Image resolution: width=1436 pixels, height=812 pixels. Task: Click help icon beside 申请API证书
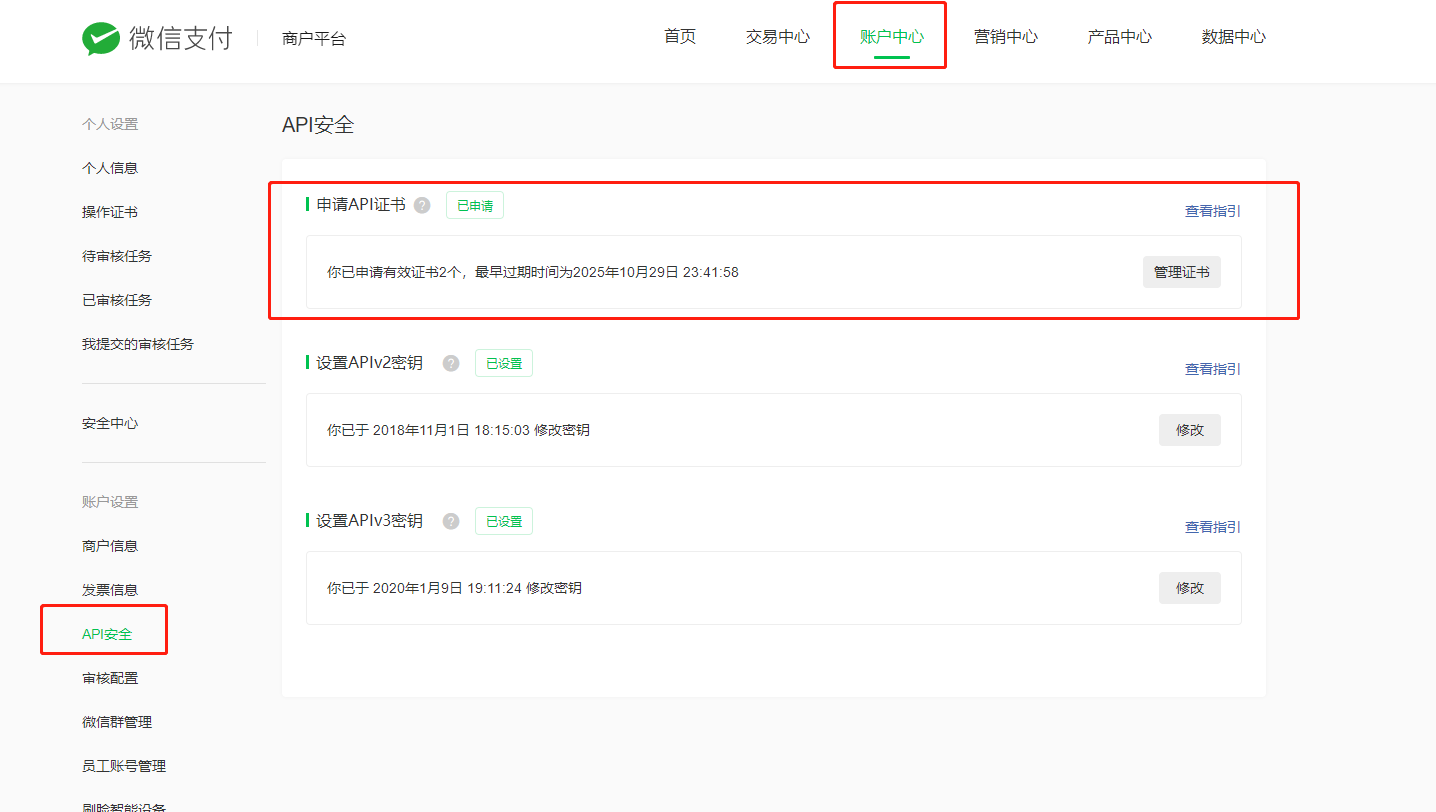(x=422, y=205)
